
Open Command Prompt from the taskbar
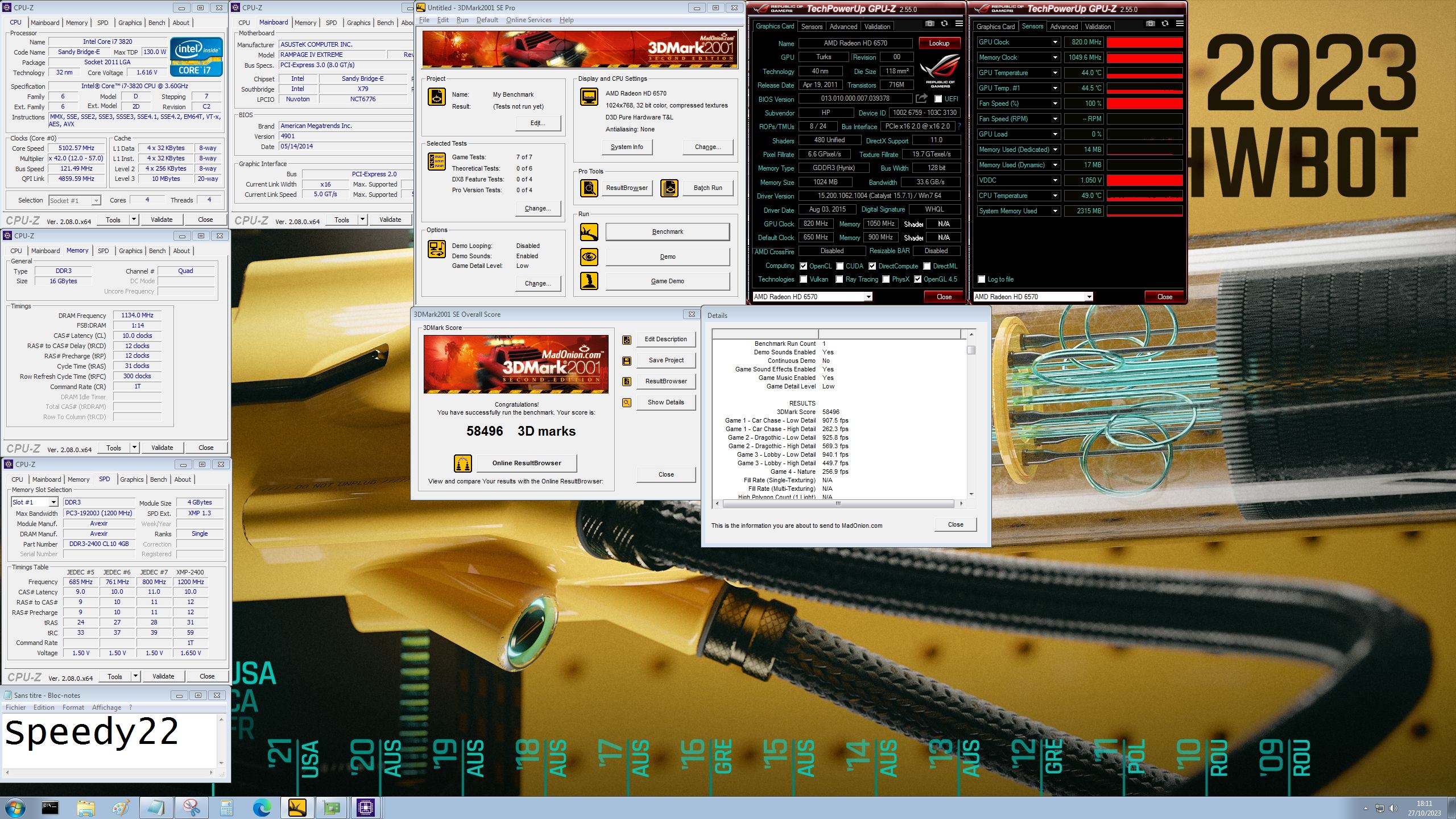tap(50, 807)
